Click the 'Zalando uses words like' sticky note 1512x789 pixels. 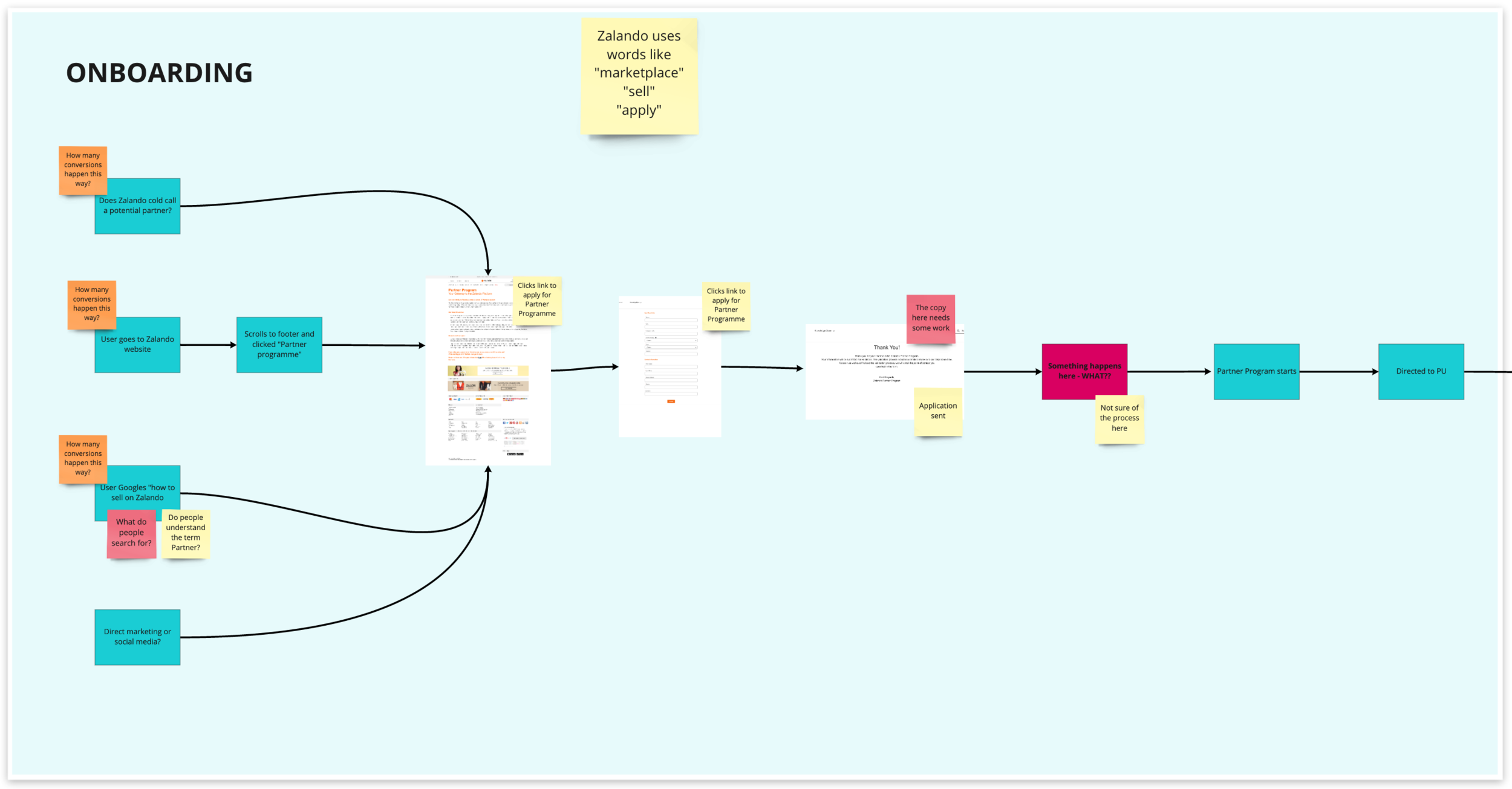[x=639, y=76]
